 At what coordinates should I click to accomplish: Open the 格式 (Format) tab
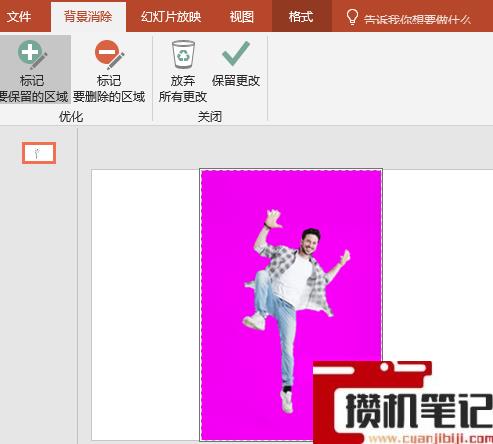tap(301, 17)
